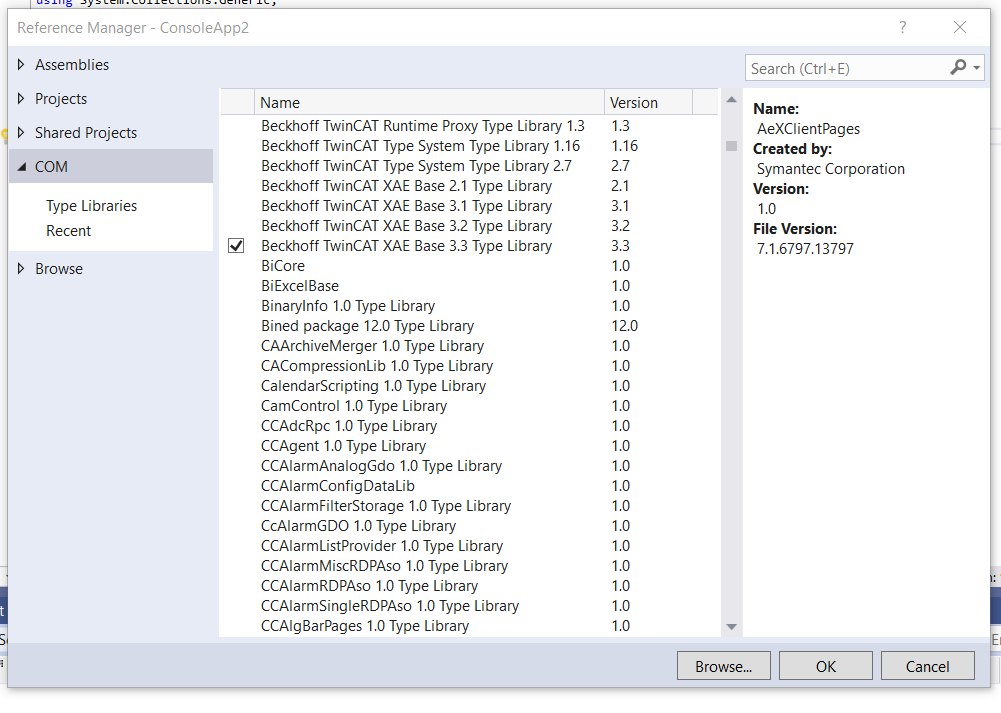Open the search options dropdown arrow
Viewport: 1001px width, 713px height.
pyautogui.click(x=977, y=67)
